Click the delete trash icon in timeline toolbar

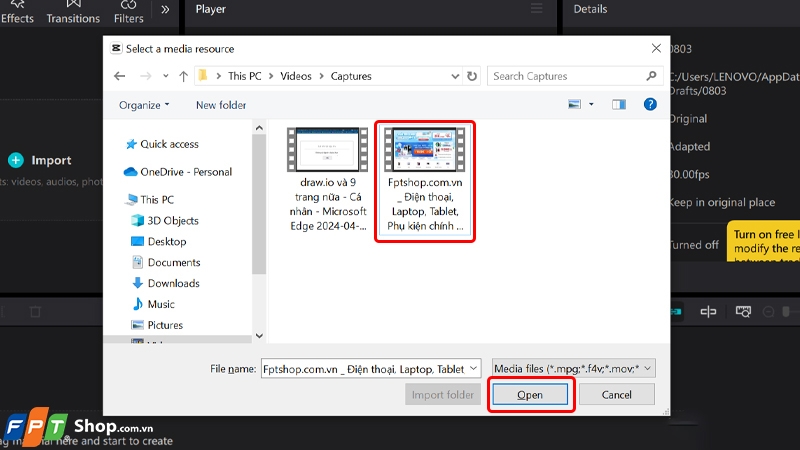tap(35, 311)
